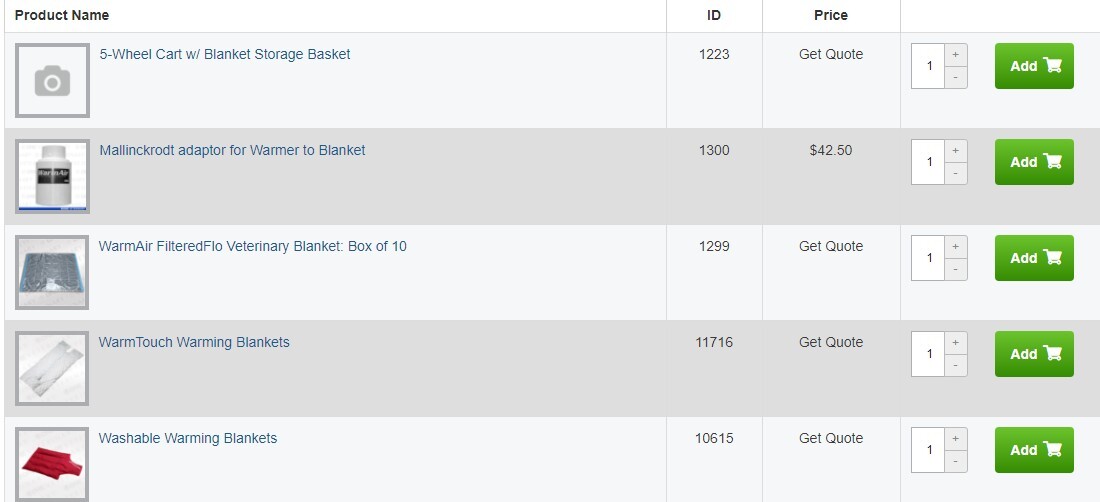The image size is (1100, 502).
Task: Increase quantity for Washable Warming Blankets
Action: coord(955,439)
